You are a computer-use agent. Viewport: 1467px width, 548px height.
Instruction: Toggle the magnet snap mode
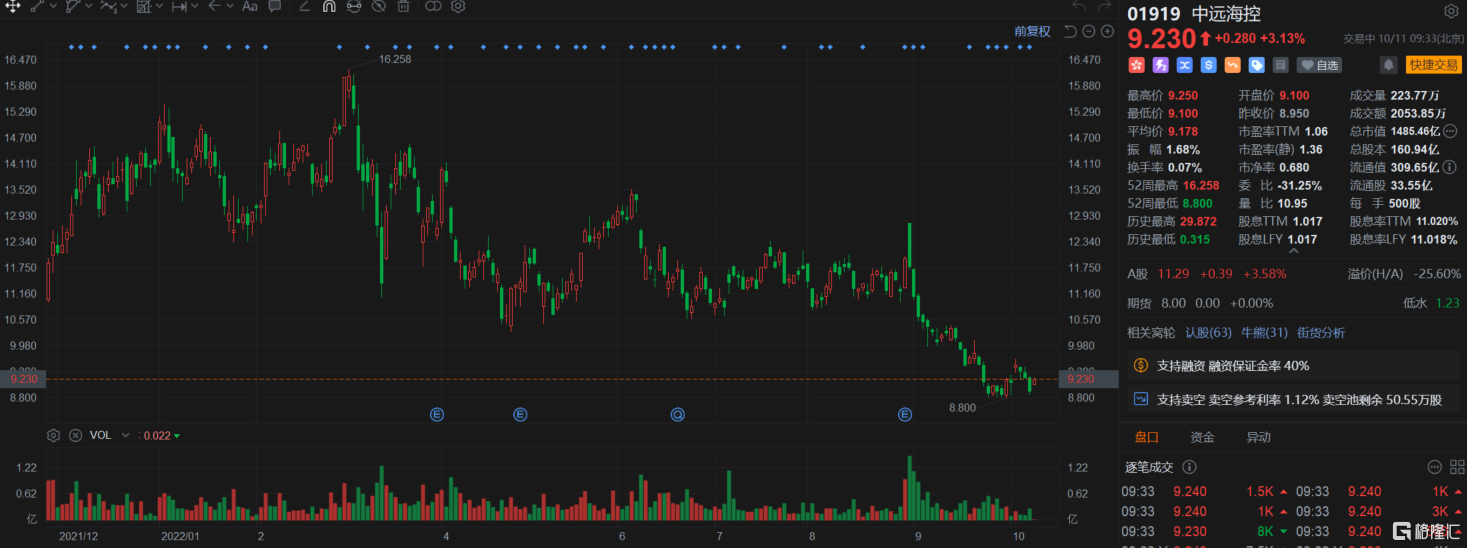coord(329,6)
